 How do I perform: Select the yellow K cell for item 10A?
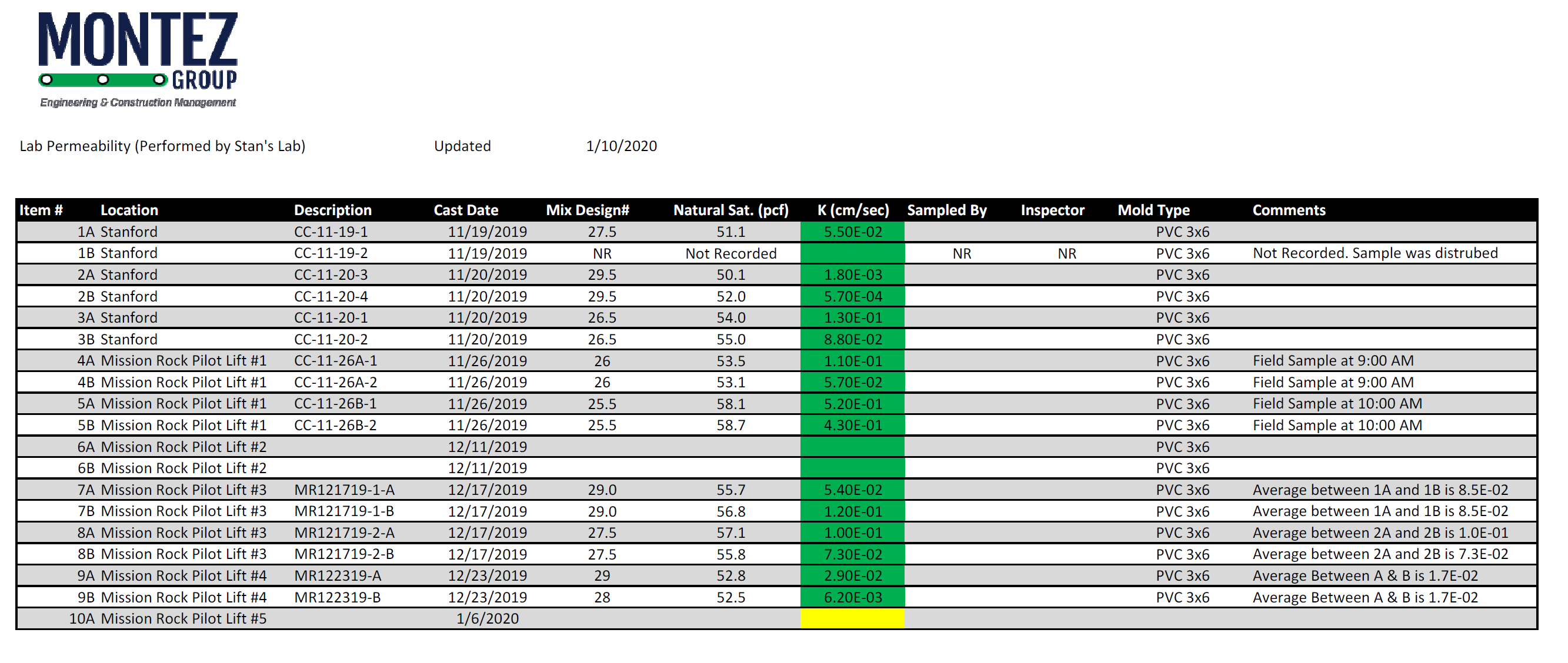click(x=853, y=619)
